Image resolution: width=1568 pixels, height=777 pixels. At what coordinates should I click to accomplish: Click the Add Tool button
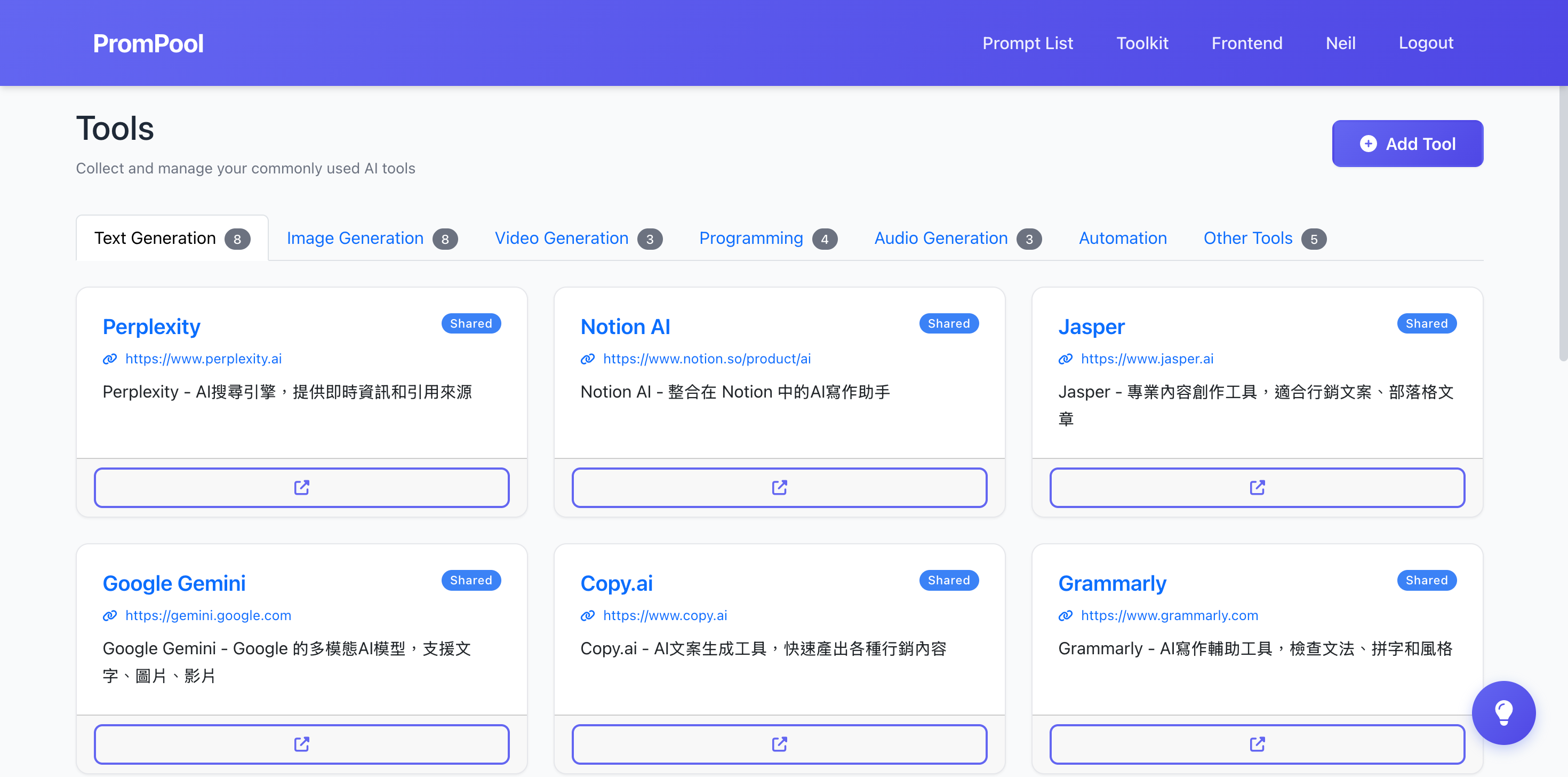click(x=1407, y=144)
